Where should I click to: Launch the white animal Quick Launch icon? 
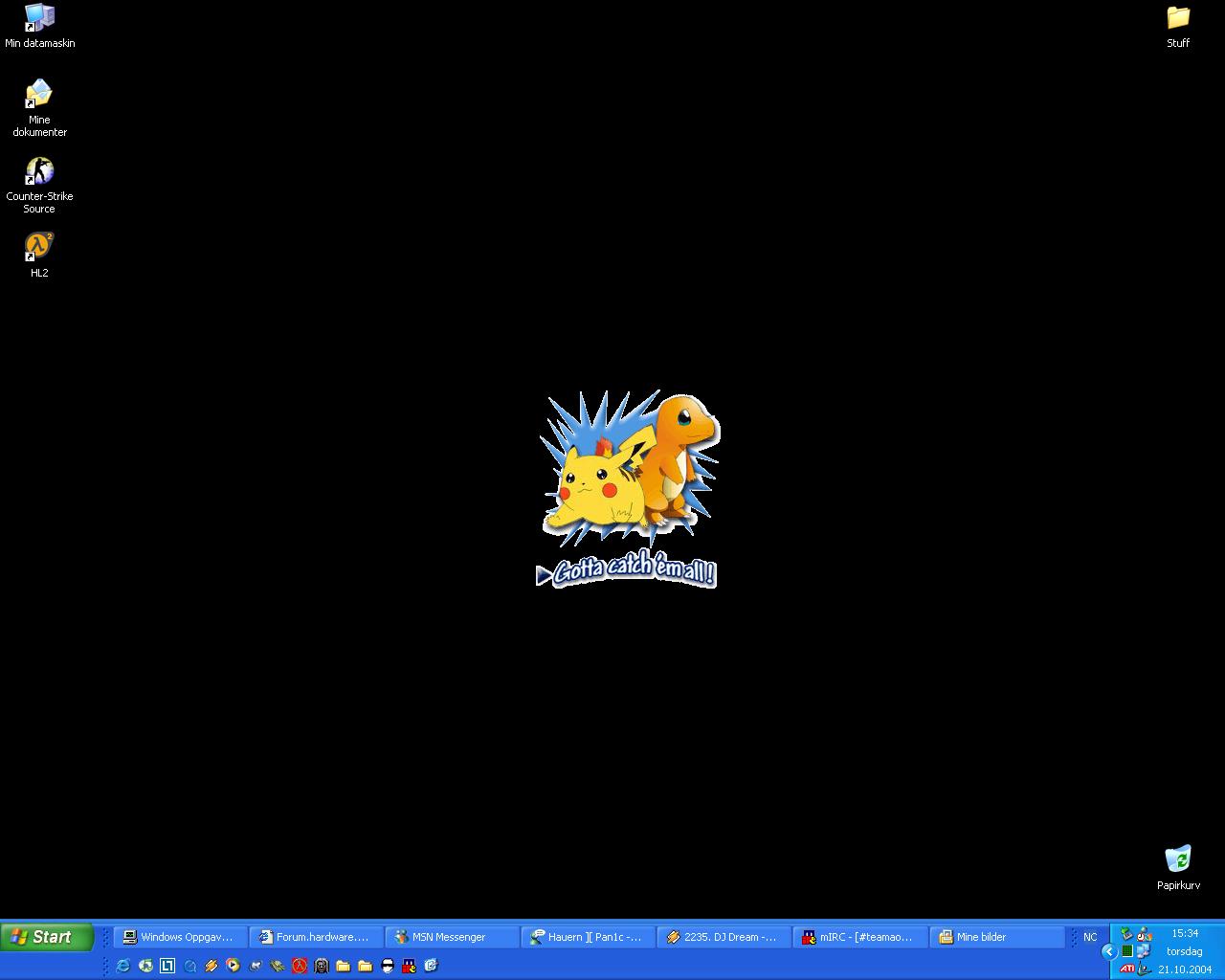[x=256, y=966]
